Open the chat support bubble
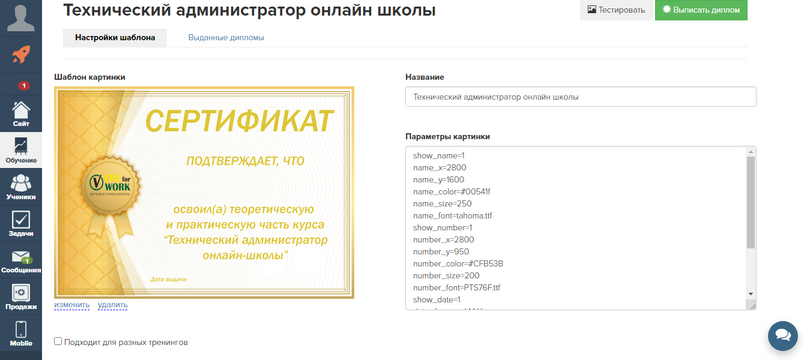The width and height of the screenshot is (810, 360). (783, 336)
